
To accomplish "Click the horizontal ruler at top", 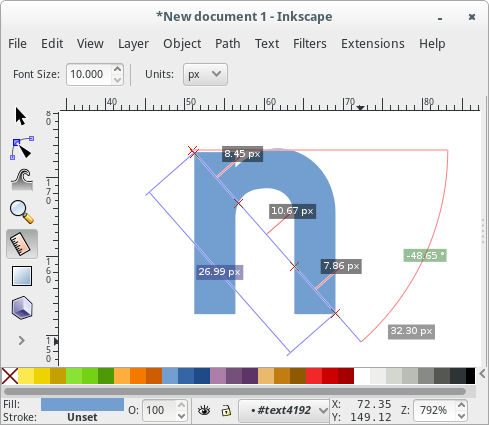I will tap(270, 104).
